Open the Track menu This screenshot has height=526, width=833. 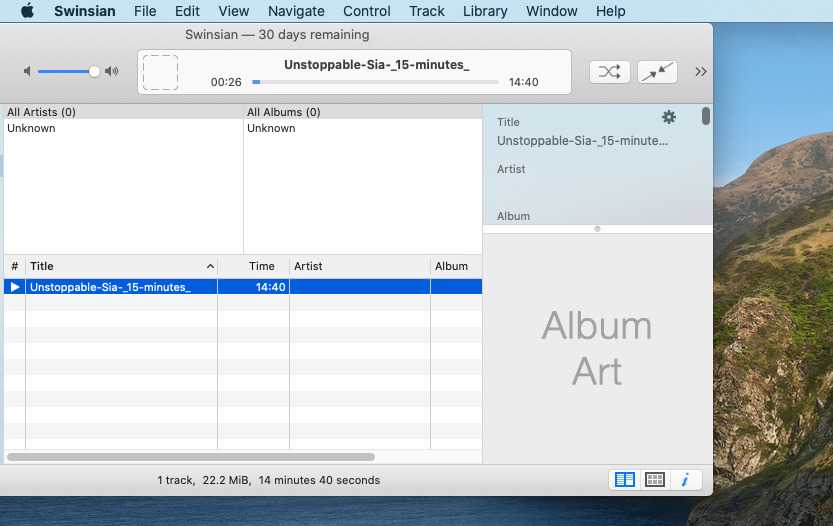click(427, 11)
